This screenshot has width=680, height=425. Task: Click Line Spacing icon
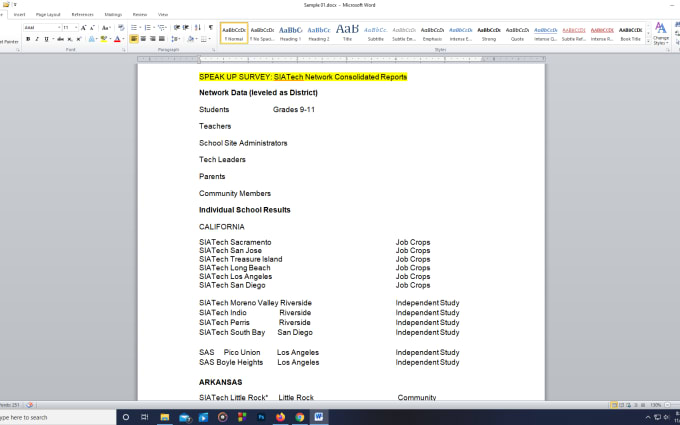(174, 39)
